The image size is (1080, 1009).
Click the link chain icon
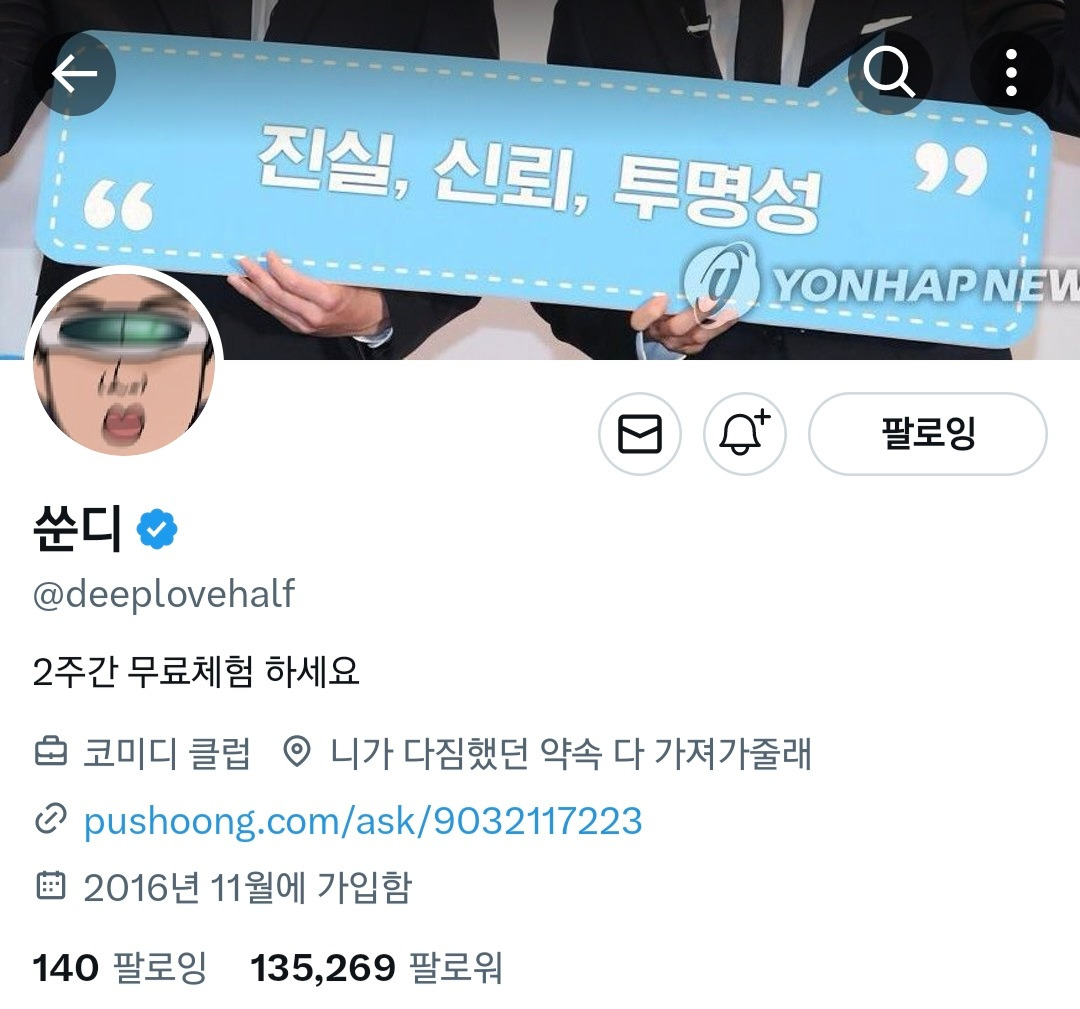[51, 820]
